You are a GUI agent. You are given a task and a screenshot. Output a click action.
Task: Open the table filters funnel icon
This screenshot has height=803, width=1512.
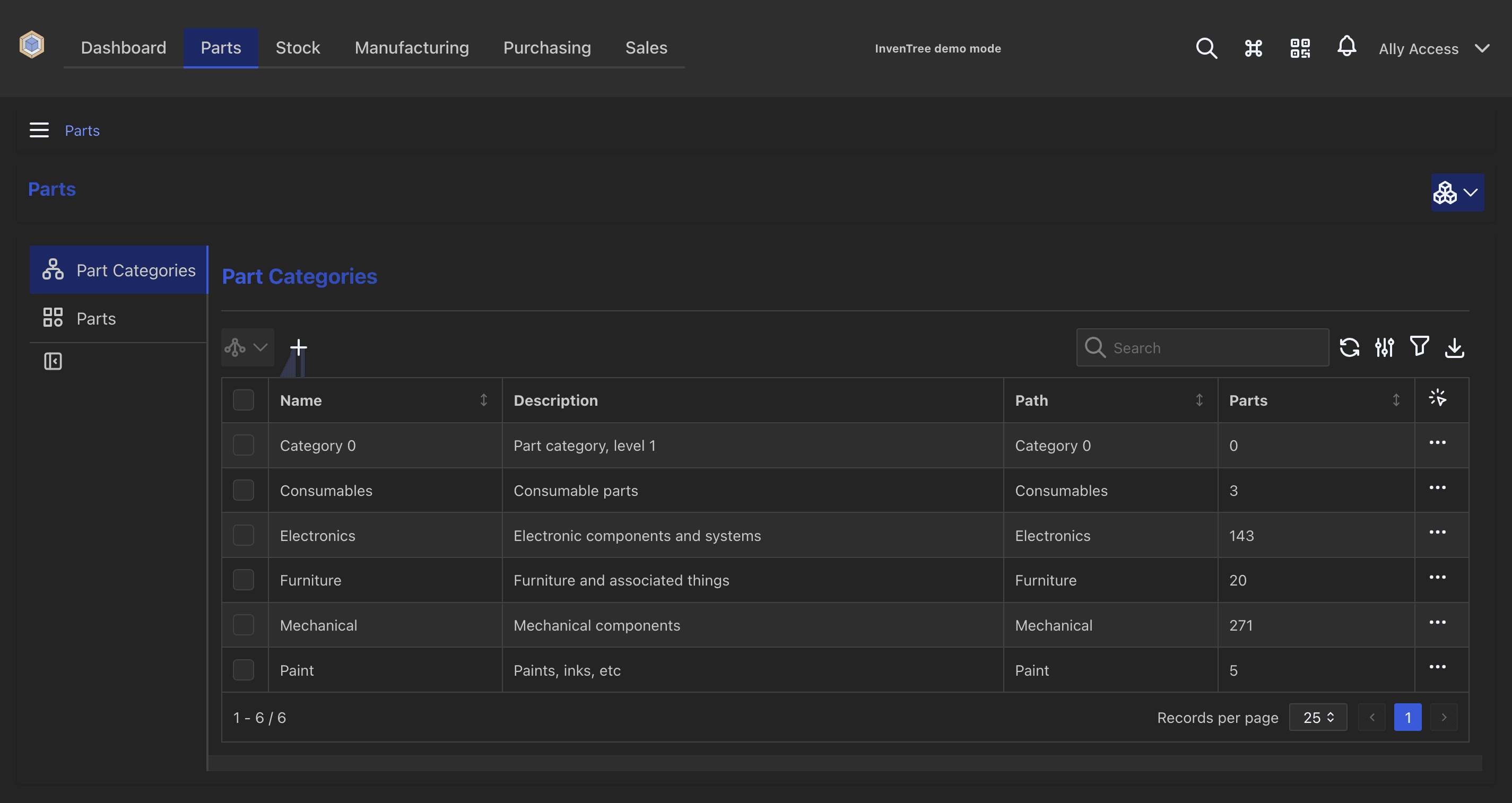[1419, 346]
